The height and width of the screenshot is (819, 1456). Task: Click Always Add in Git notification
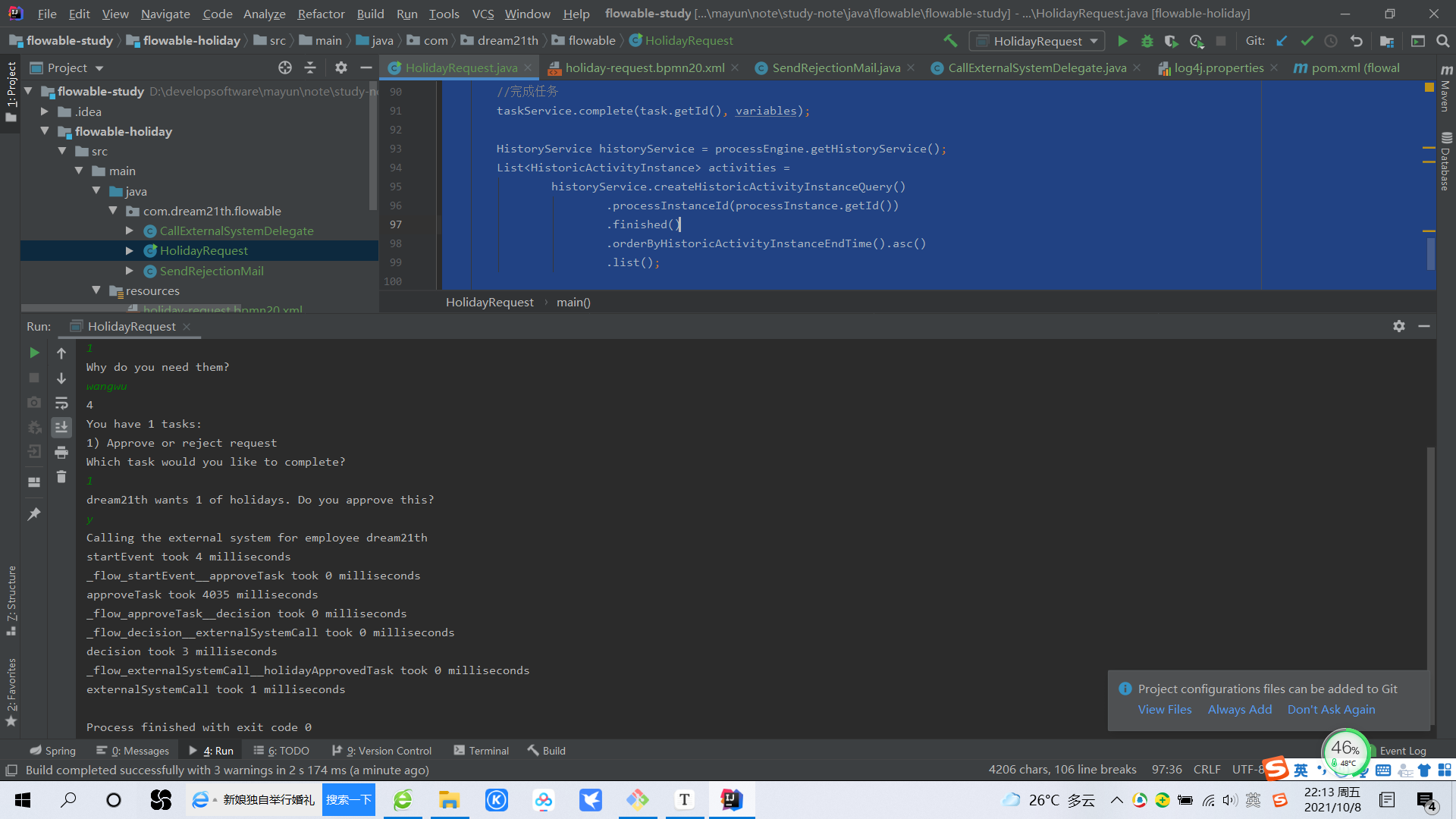tap(1240, 709)
